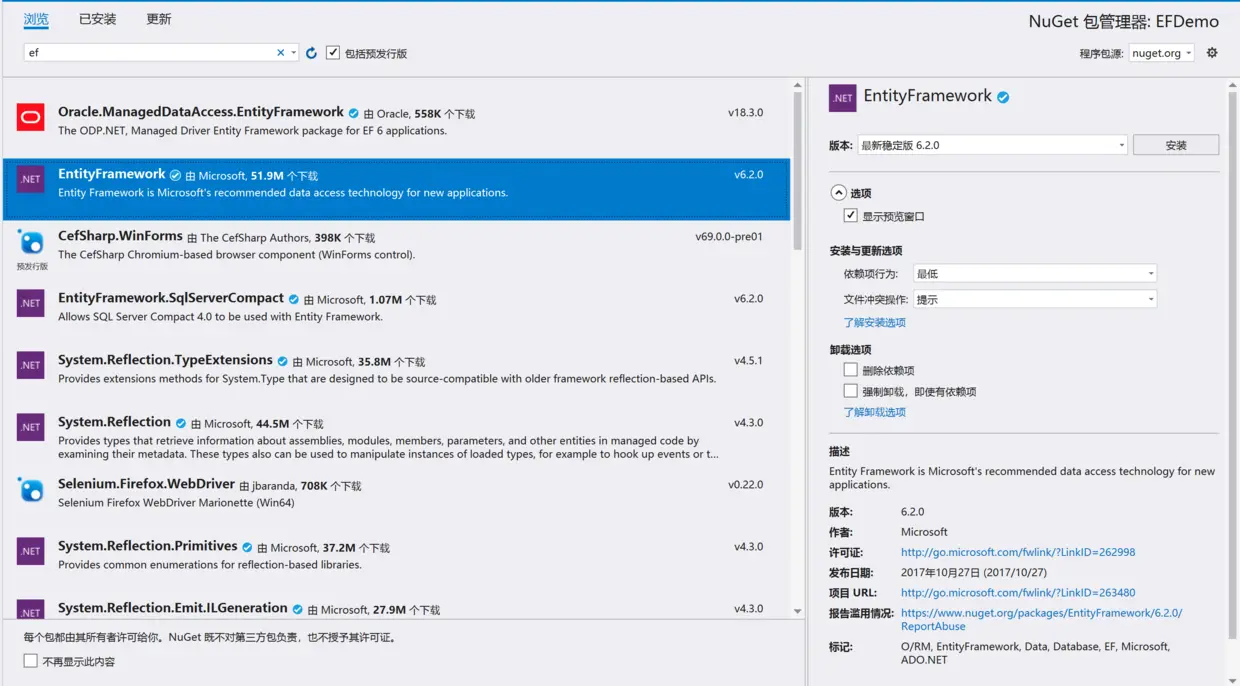This screenshot has width=1240, height=686.
Task: Click the Oracle.ManagedDataAccess package icon
Action: click(31, 118)
